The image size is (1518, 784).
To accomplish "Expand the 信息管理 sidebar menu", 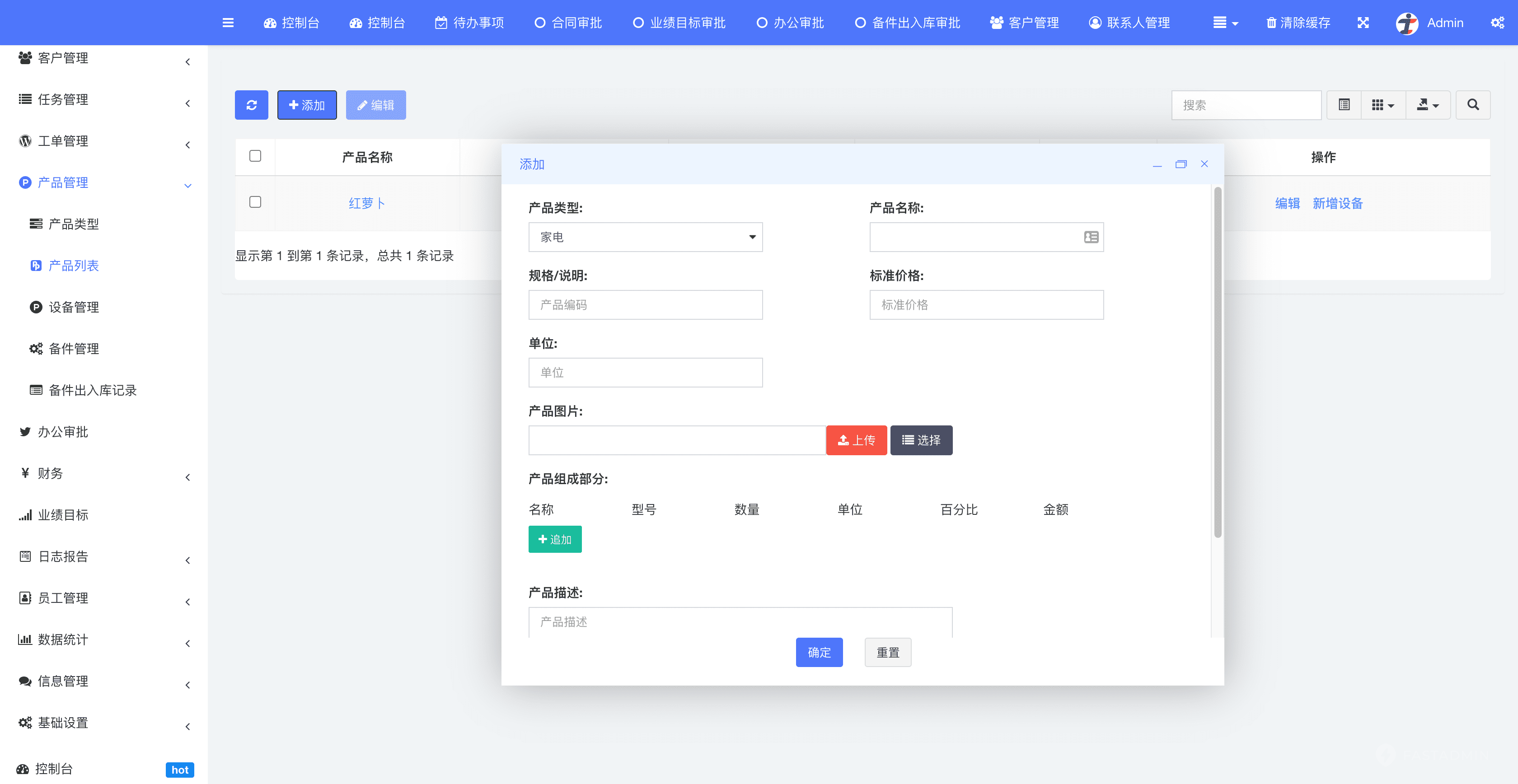I will pyautogui.click(x=104, y=681).
